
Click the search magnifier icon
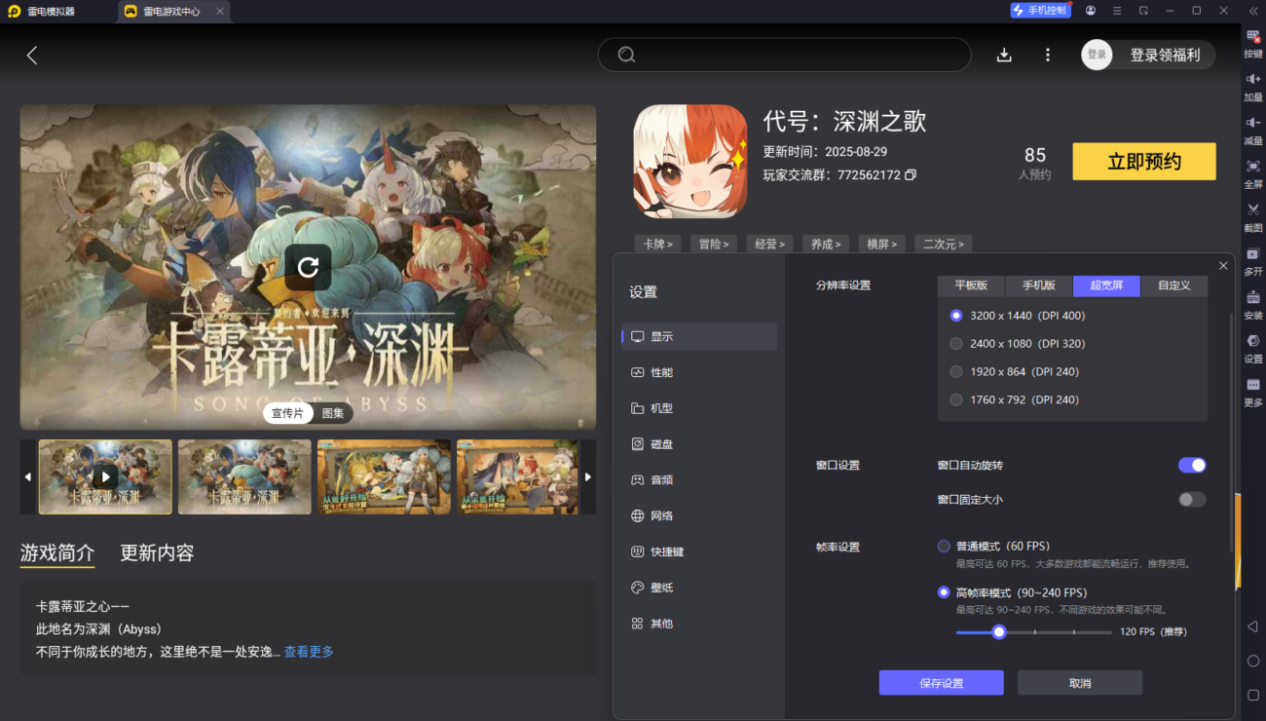point(627,55)
